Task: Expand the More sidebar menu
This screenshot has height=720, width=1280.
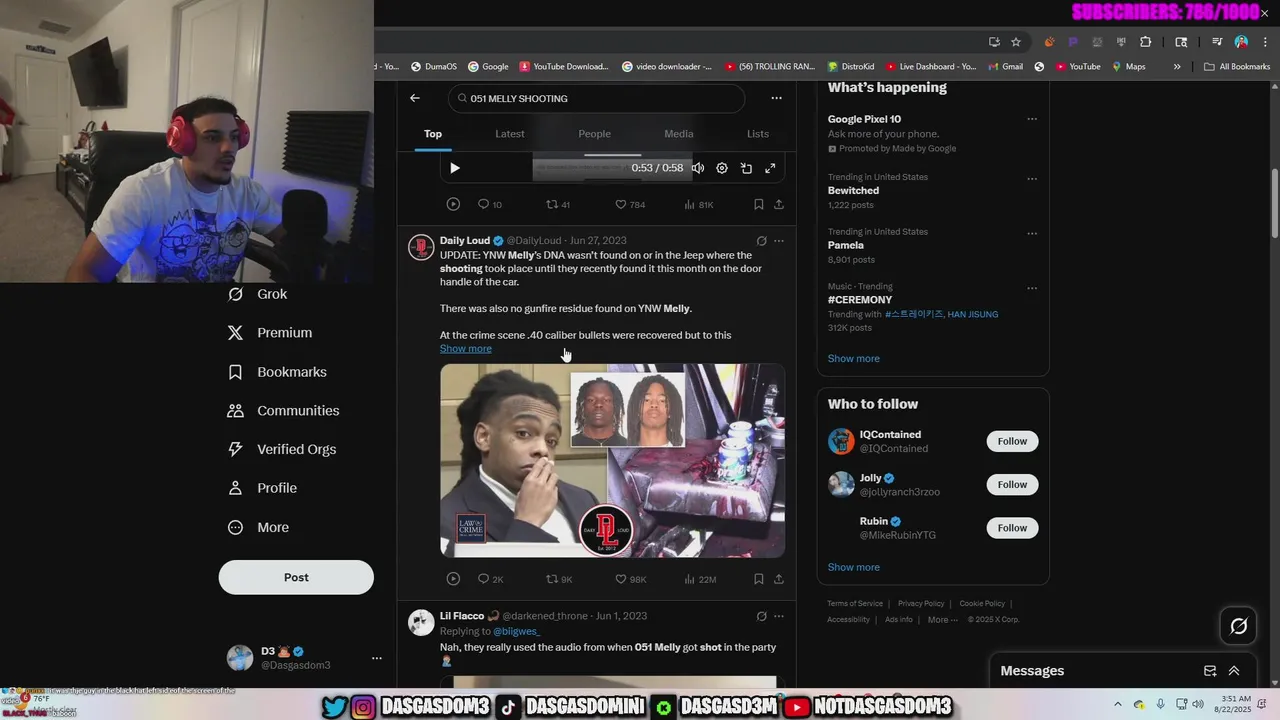Action: 258,527
